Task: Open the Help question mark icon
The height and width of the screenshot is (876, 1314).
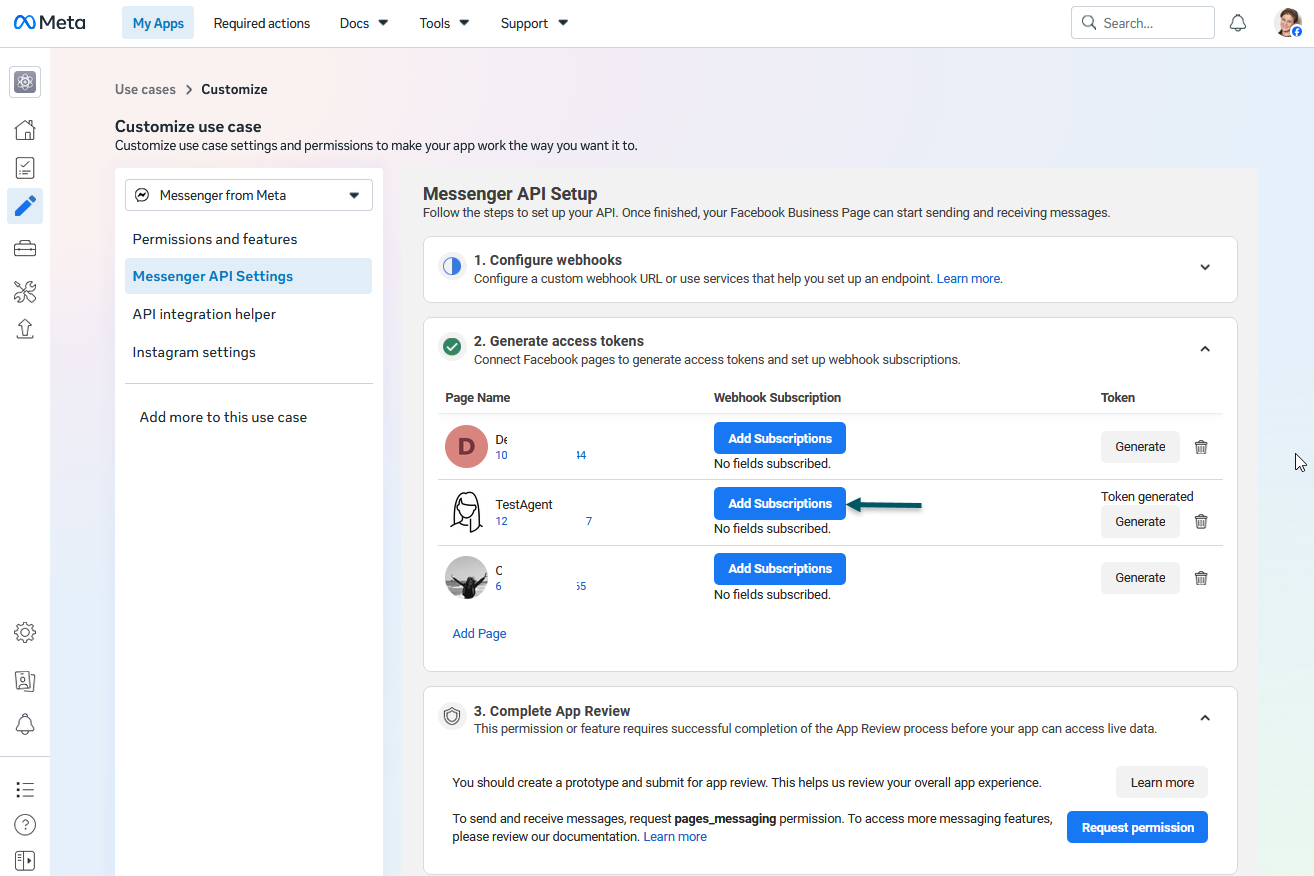Action: 25,825
